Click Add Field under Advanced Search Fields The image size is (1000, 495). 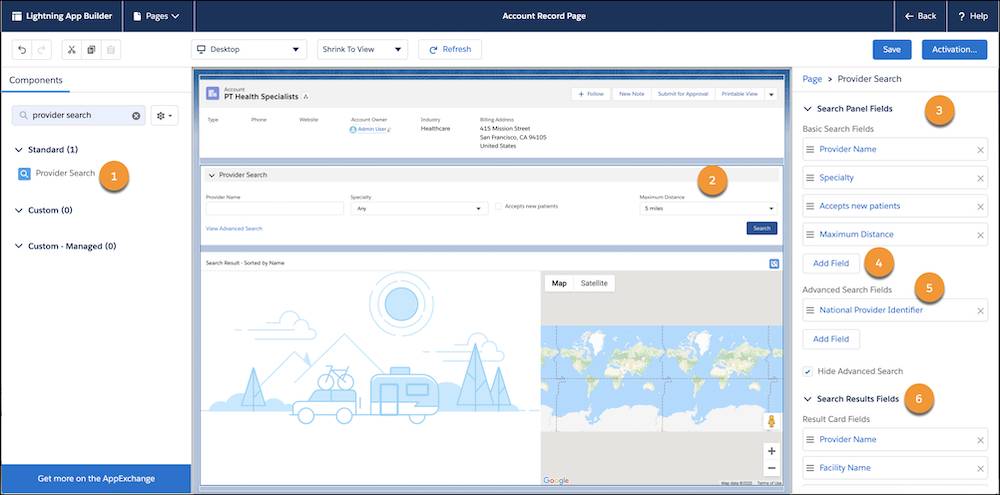point(831,339)
